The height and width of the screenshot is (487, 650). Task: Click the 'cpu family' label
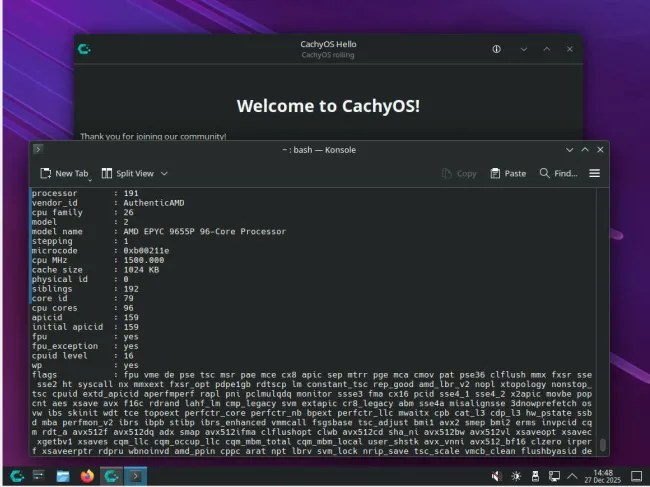(x=57, y=212)
